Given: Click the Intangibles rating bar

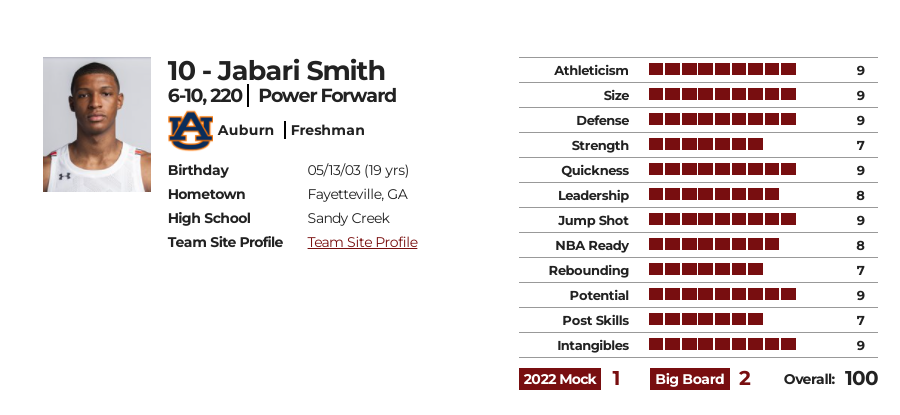Looking at the screenshot, I should pos(722,344).
